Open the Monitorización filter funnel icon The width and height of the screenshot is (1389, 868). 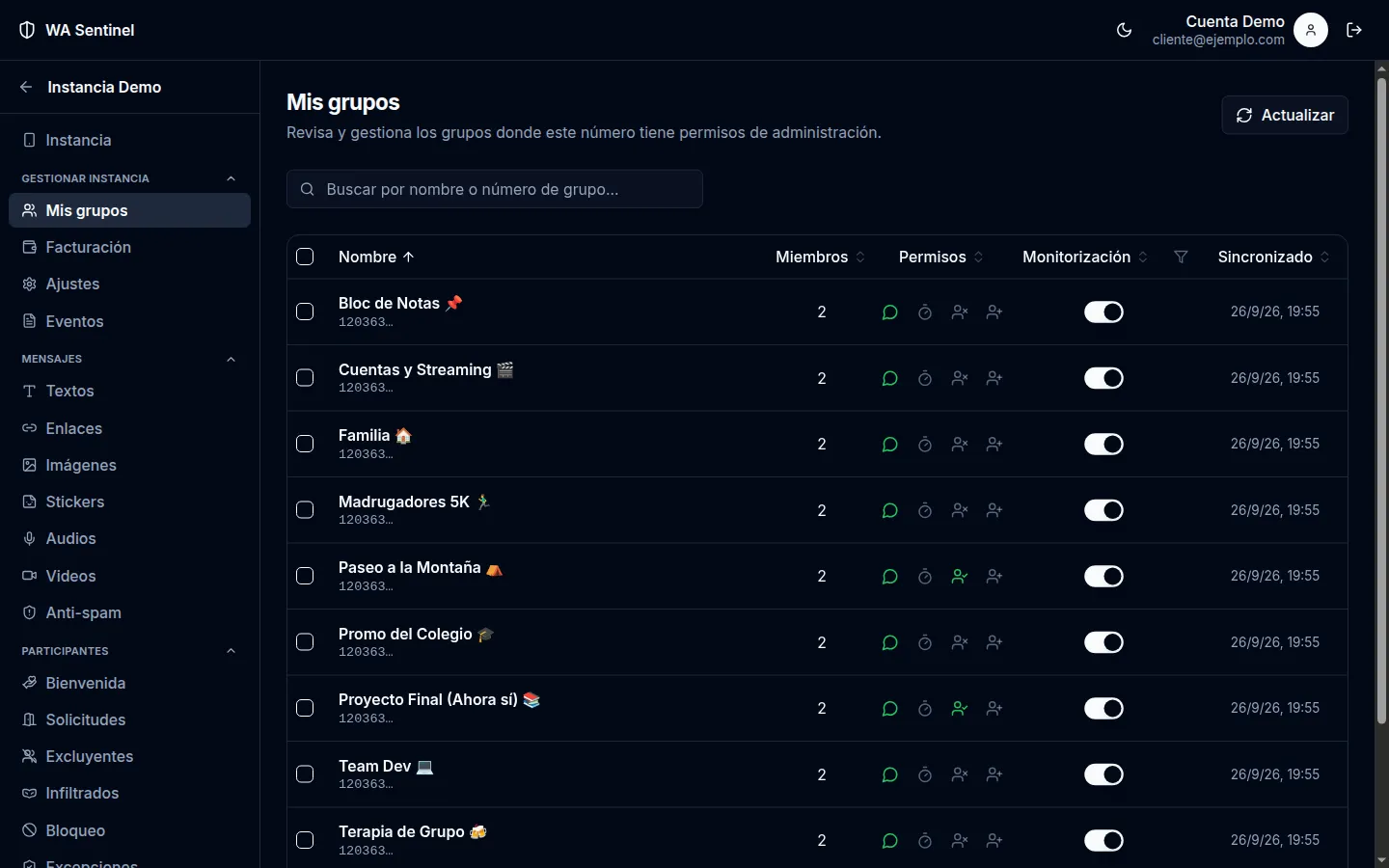[1181, 257]
